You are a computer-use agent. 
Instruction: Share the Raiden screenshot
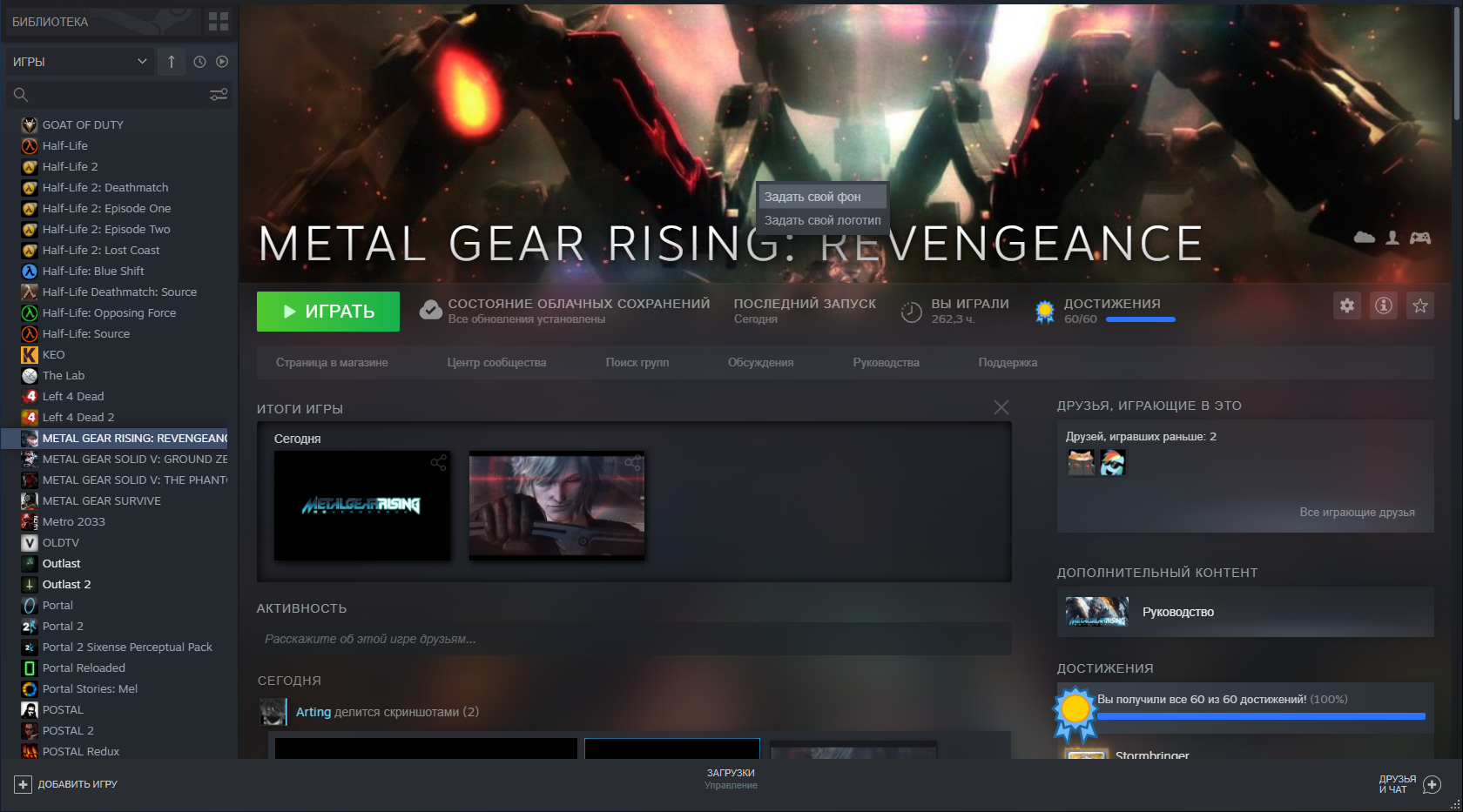pos(633,463)
